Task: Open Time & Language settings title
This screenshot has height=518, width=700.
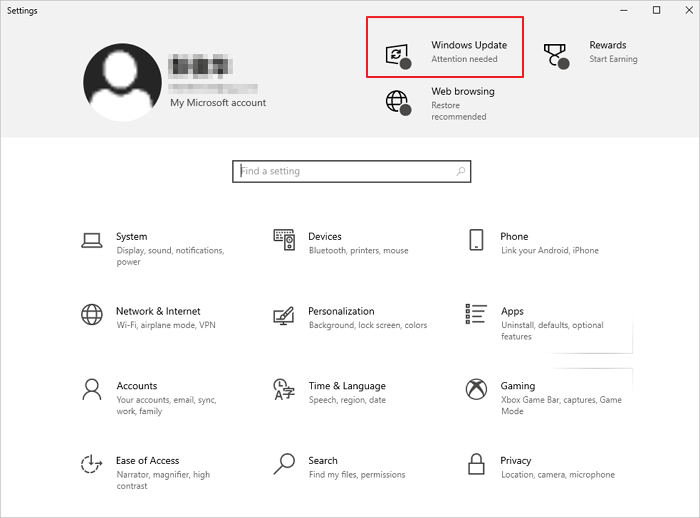Action: point(347,386)
